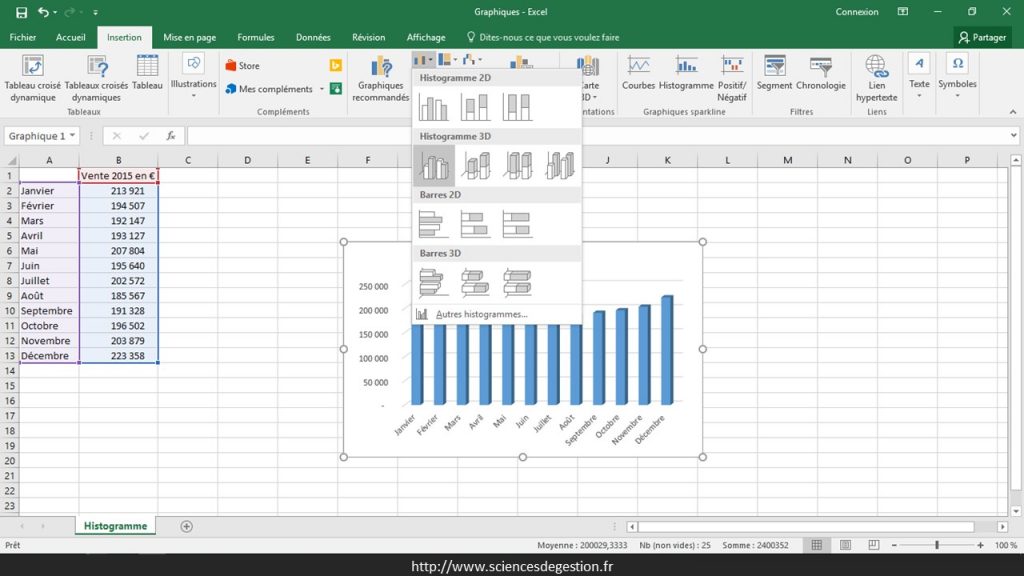Screen dimensions: 1024x576
Task: Click the Partager button
Action: pyautogui.click(x=982, y=36)
